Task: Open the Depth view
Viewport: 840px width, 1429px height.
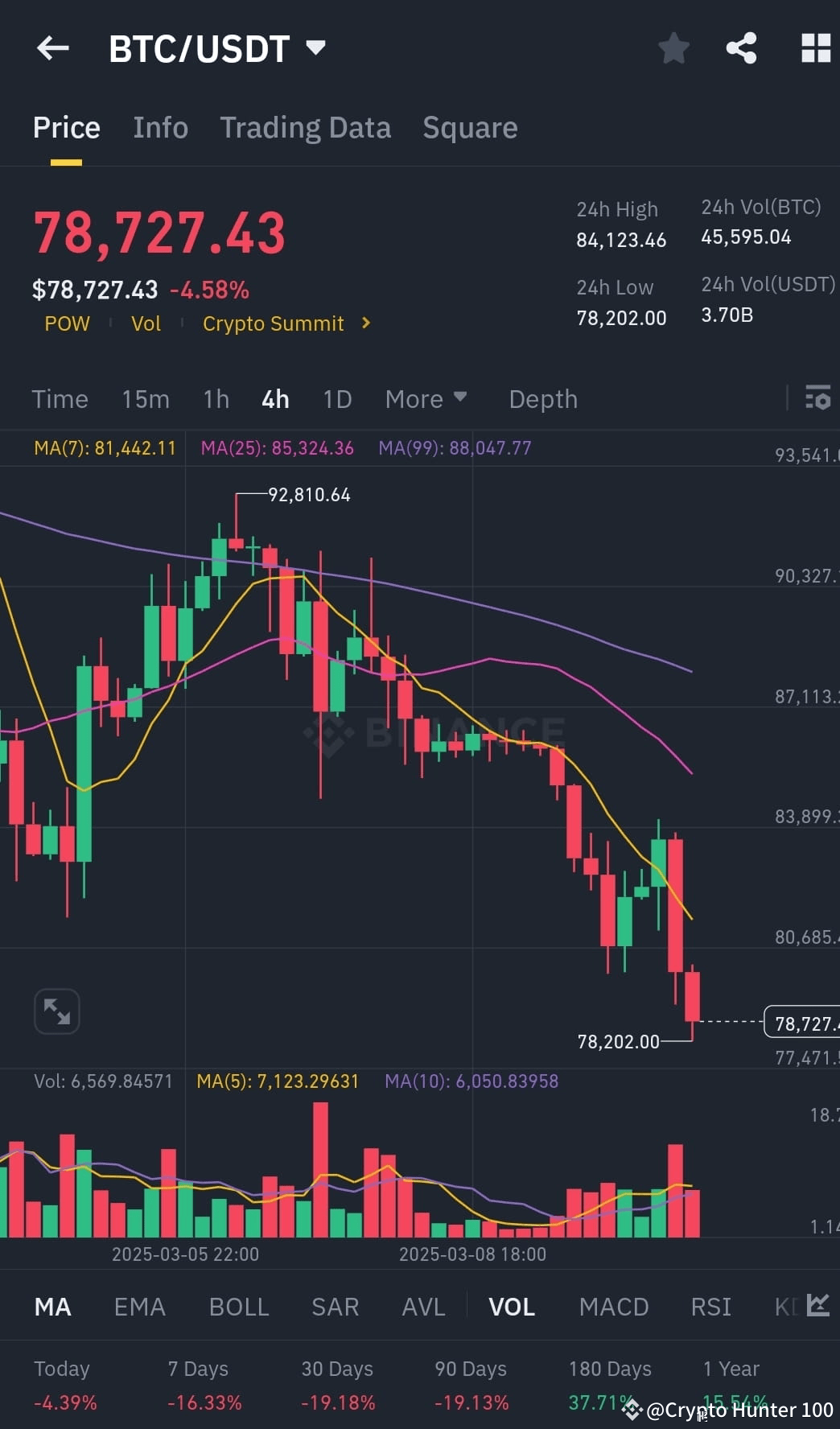Action: coord(542,398)
